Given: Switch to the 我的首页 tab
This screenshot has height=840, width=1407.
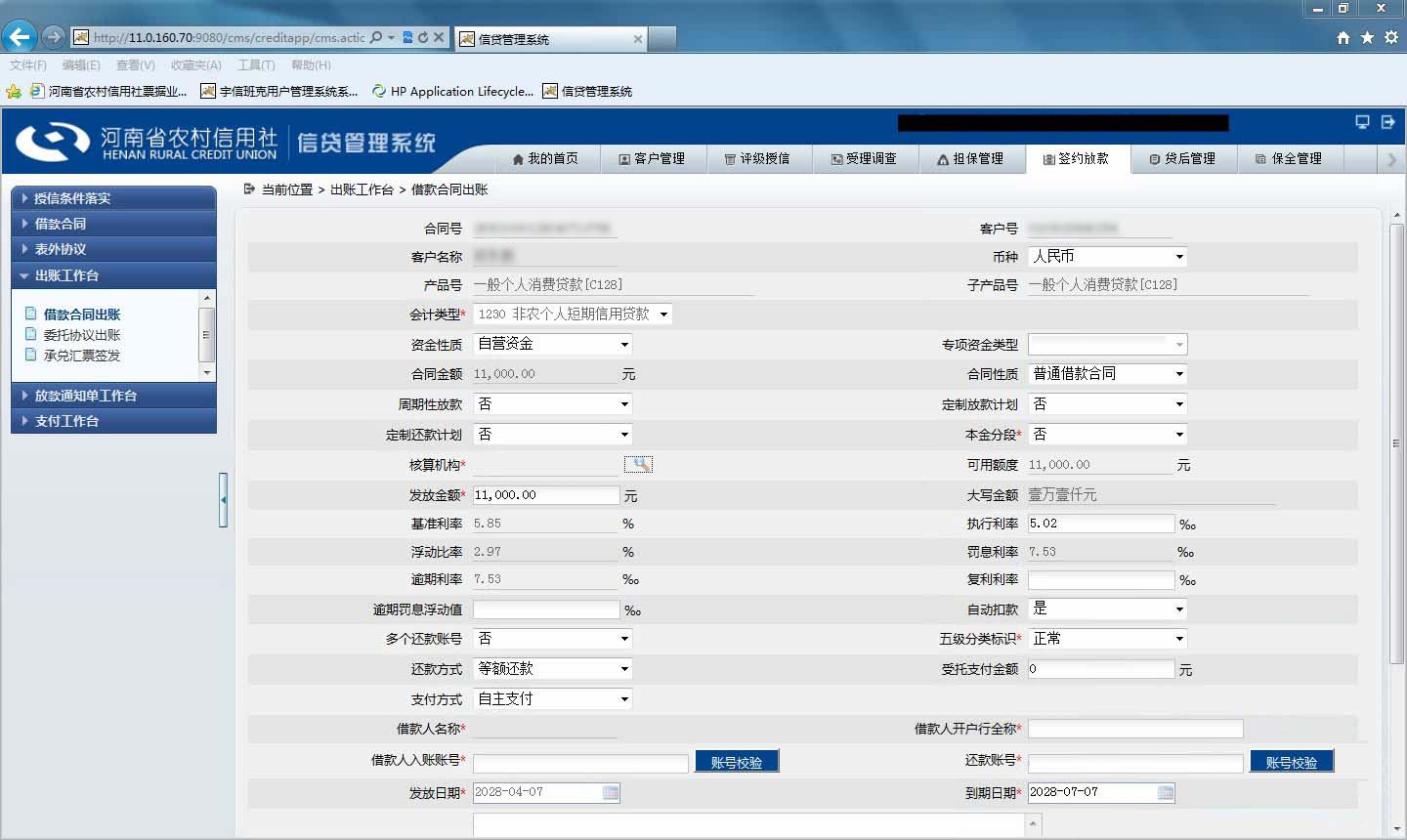Looking at the screenshot, I should 545,159.
